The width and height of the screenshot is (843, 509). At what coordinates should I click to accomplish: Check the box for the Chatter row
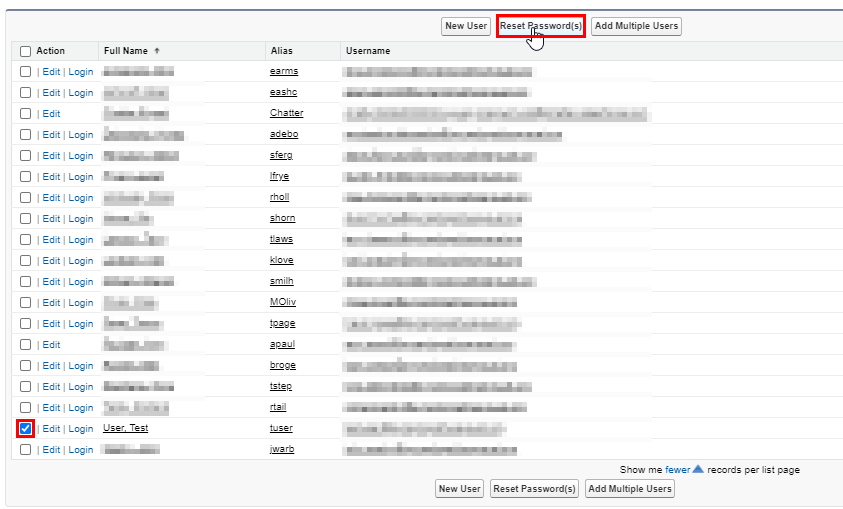(x=25, y=113)
